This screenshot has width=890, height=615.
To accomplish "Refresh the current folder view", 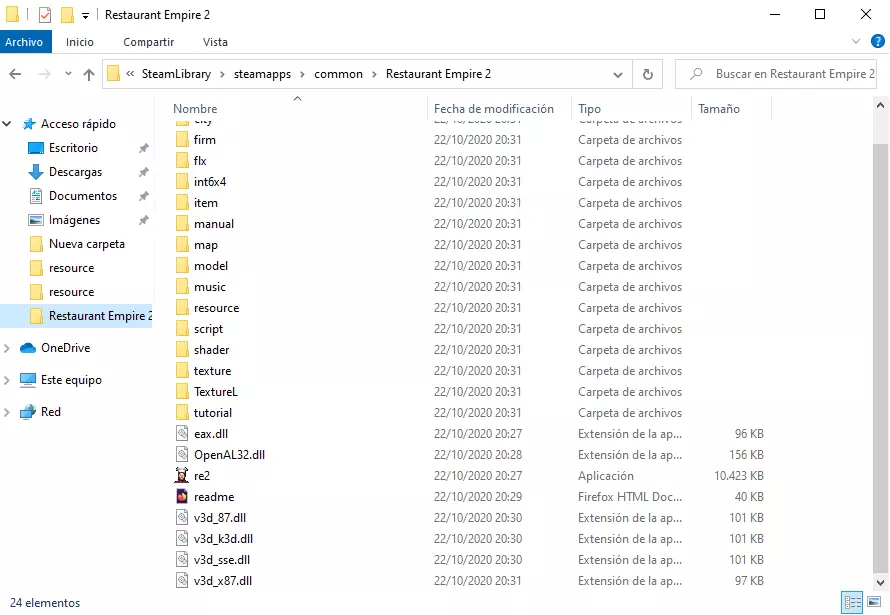I will 648,74.
